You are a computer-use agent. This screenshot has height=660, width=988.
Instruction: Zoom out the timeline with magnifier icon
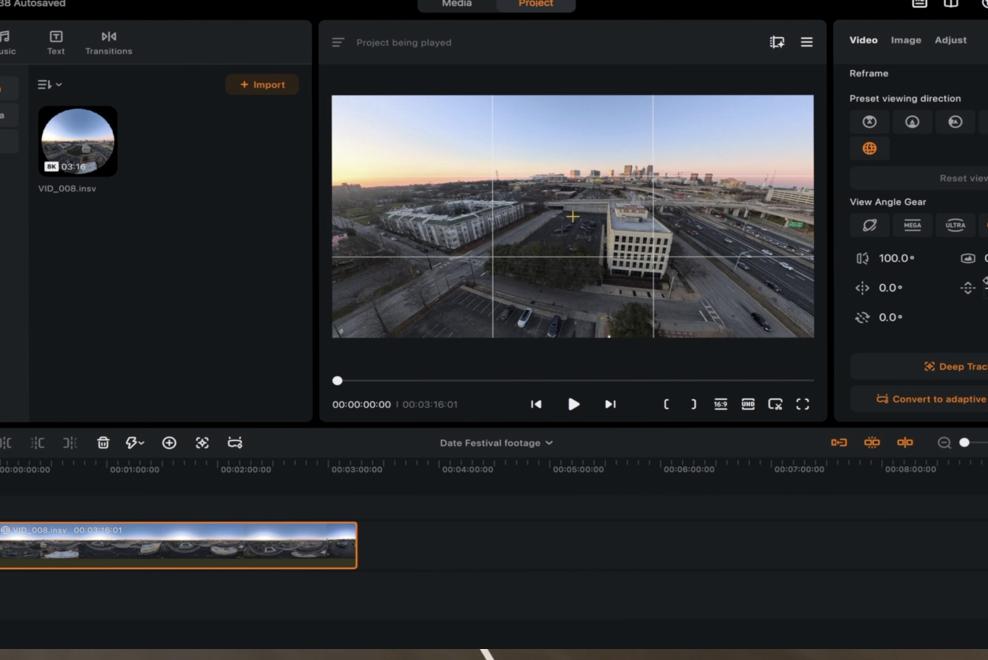(944, 443)
